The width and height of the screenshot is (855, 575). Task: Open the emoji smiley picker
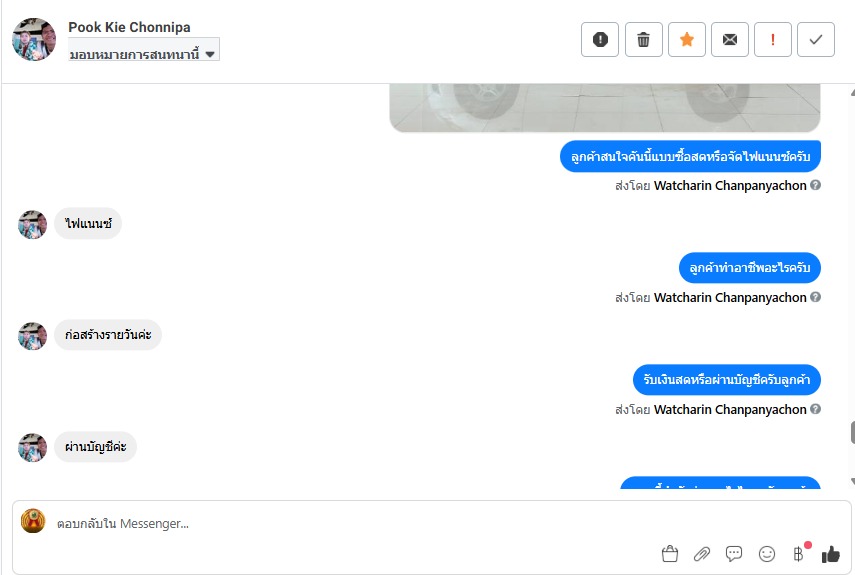coord(767,554)
